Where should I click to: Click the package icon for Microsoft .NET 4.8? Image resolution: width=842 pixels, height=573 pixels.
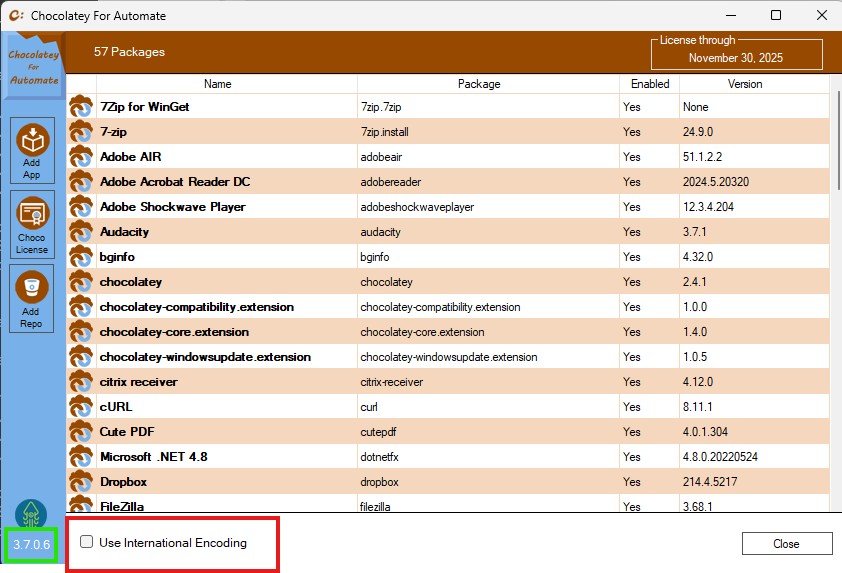(x=81, y=456)
